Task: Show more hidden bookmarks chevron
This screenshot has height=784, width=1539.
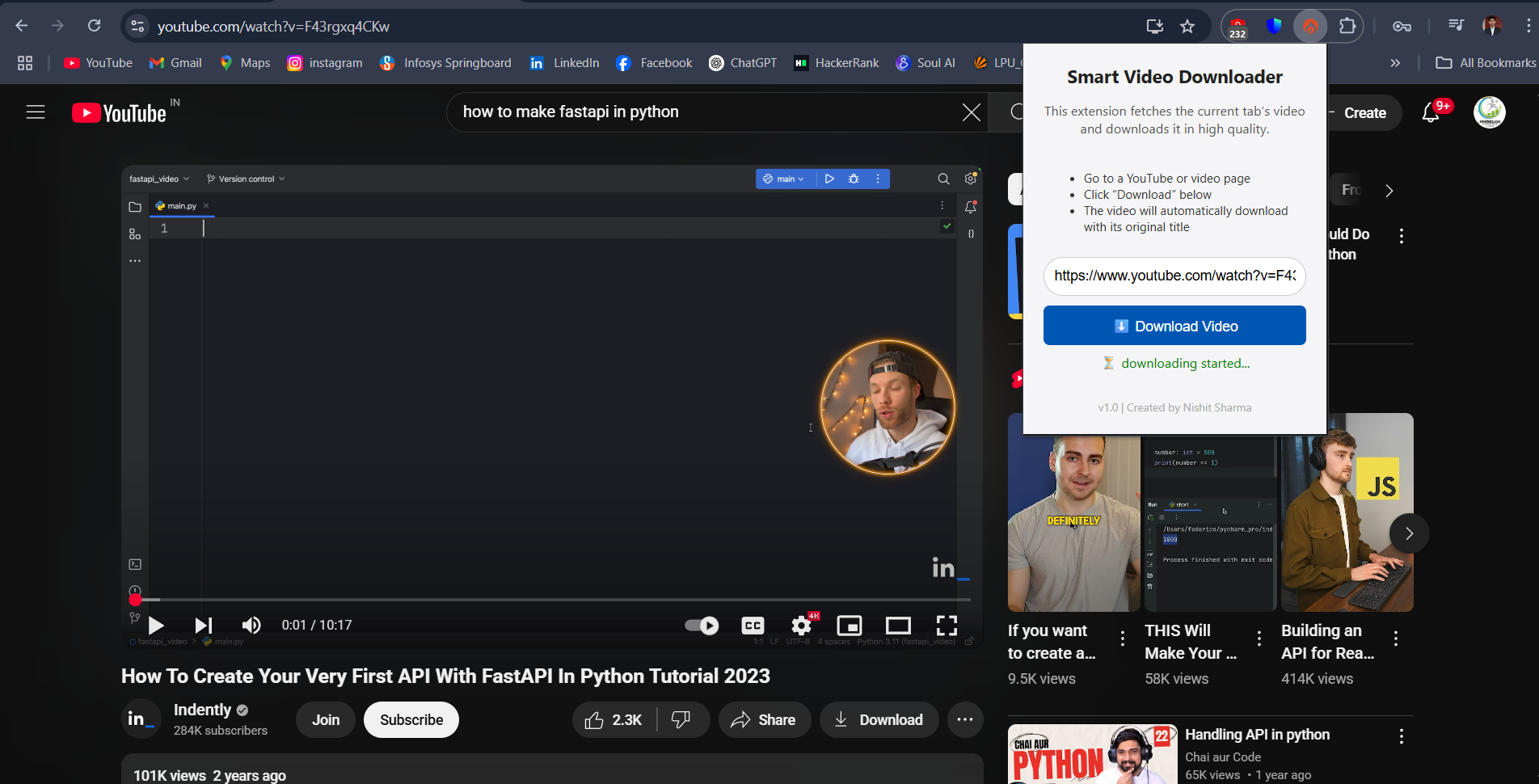Action: point(1395,63)
